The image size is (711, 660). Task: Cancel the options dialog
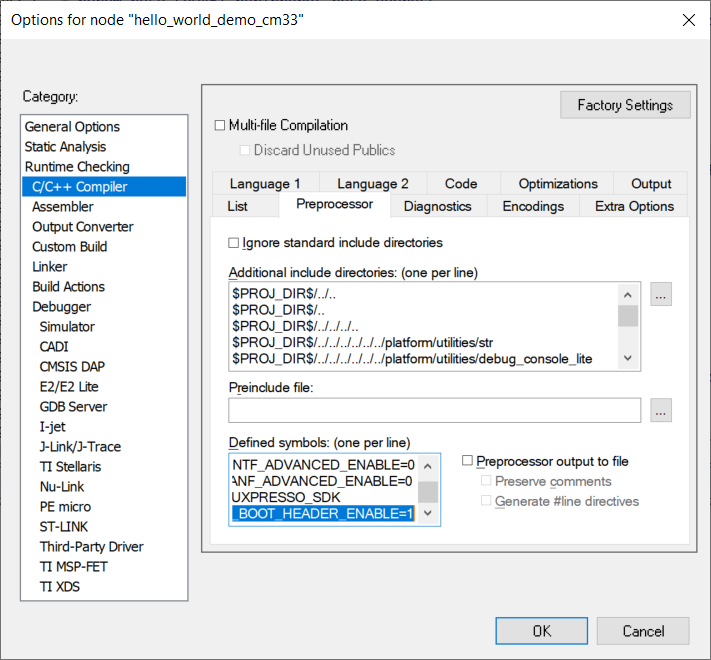(x=643, y=631)
